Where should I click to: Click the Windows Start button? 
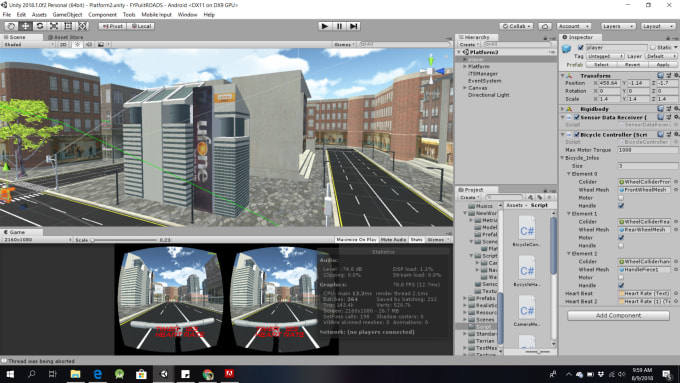tap(10, 374)
